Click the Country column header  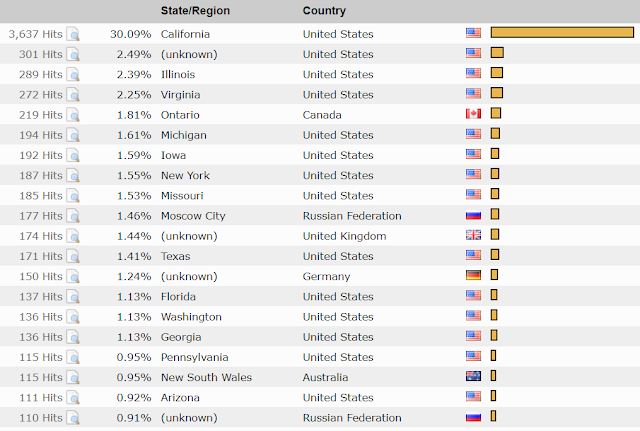pos(324,11)
